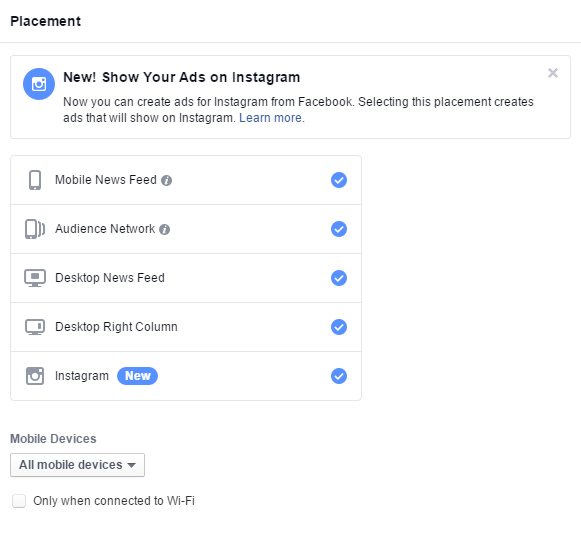Toggle off the Instagram placement checkmark
This screenshot has width=581, height=535.
click(339, 376)
